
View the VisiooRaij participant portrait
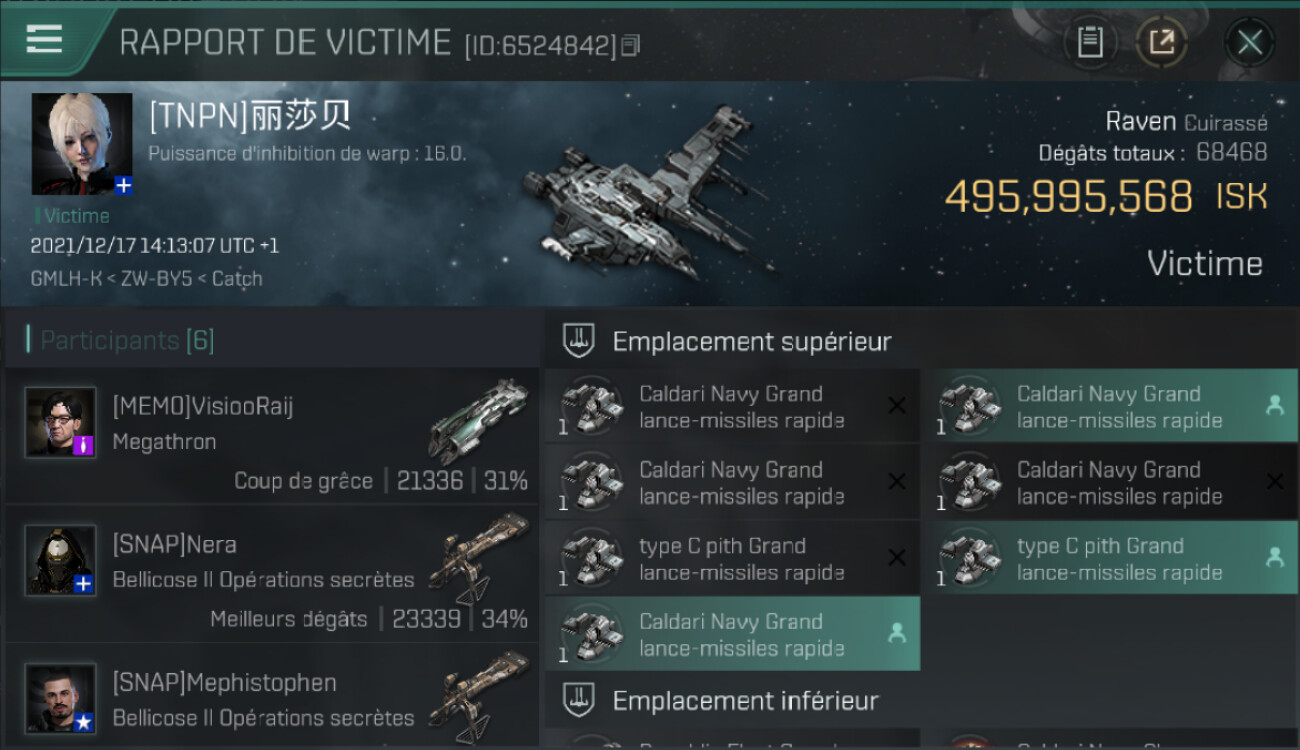pos(61,422)
